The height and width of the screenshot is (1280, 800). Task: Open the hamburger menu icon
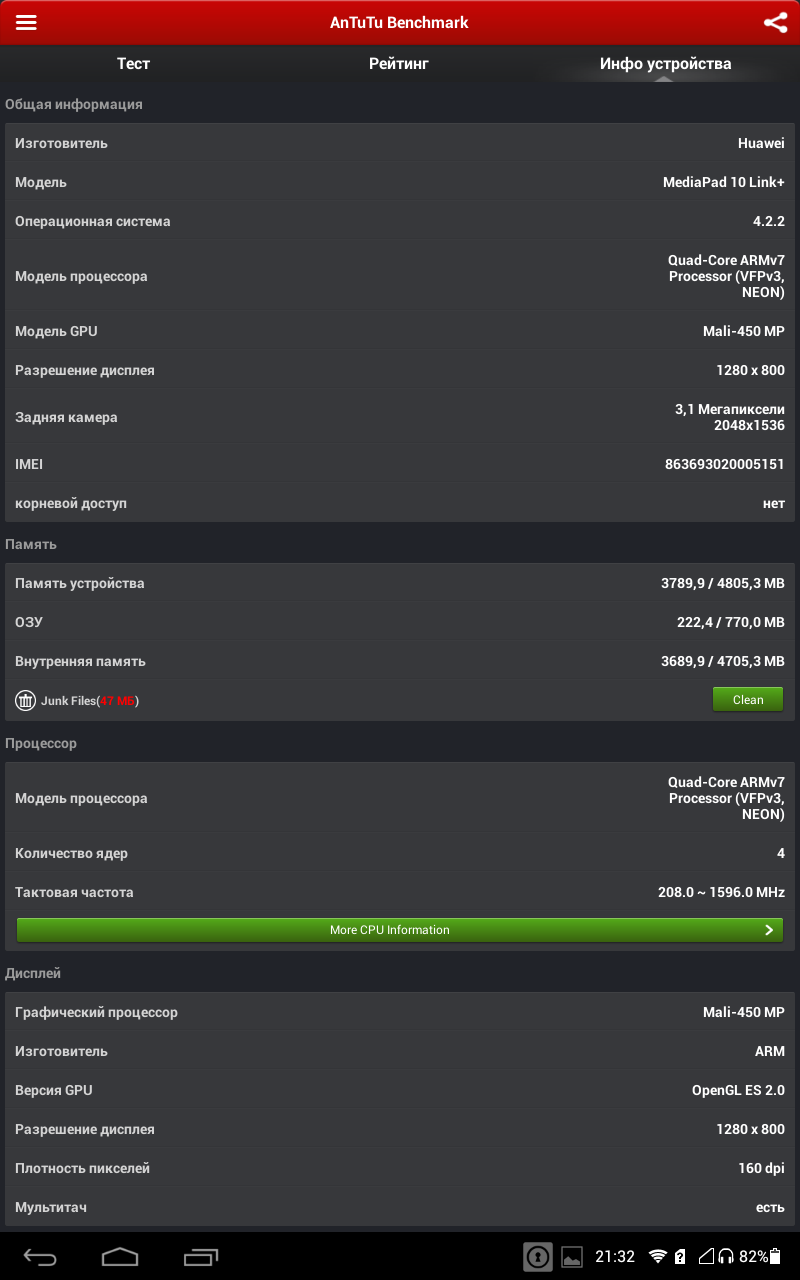26,22
